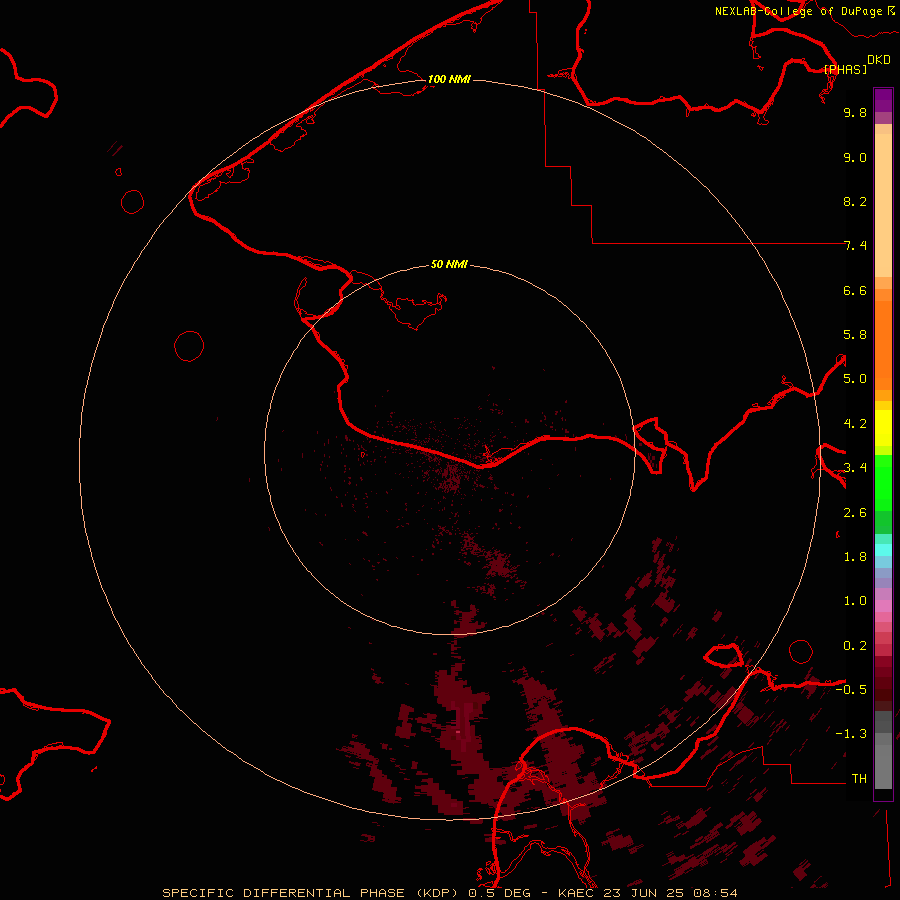The height and width of the screenshot is (900, 900).
Task: Click the -1.3 color scale value
Action: pos(851,734)
